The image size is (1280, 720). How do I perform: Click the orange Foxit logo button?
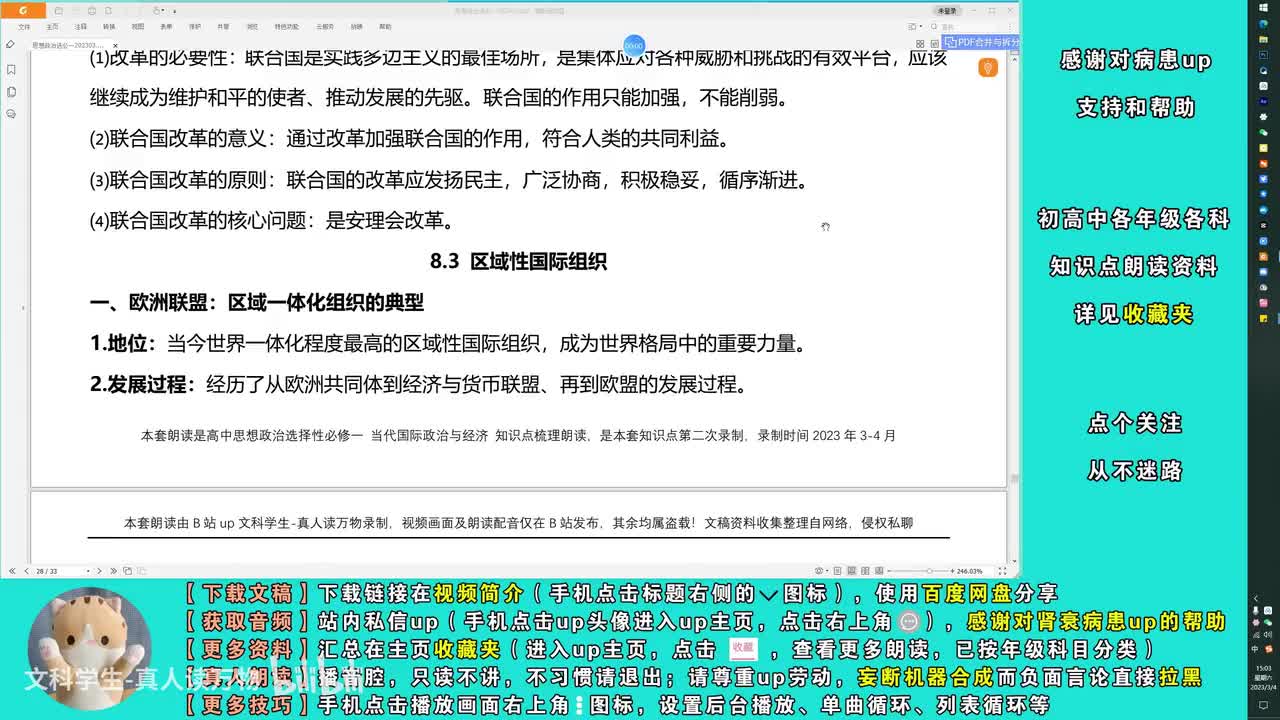pyautogui.click(x=23, y=10)
